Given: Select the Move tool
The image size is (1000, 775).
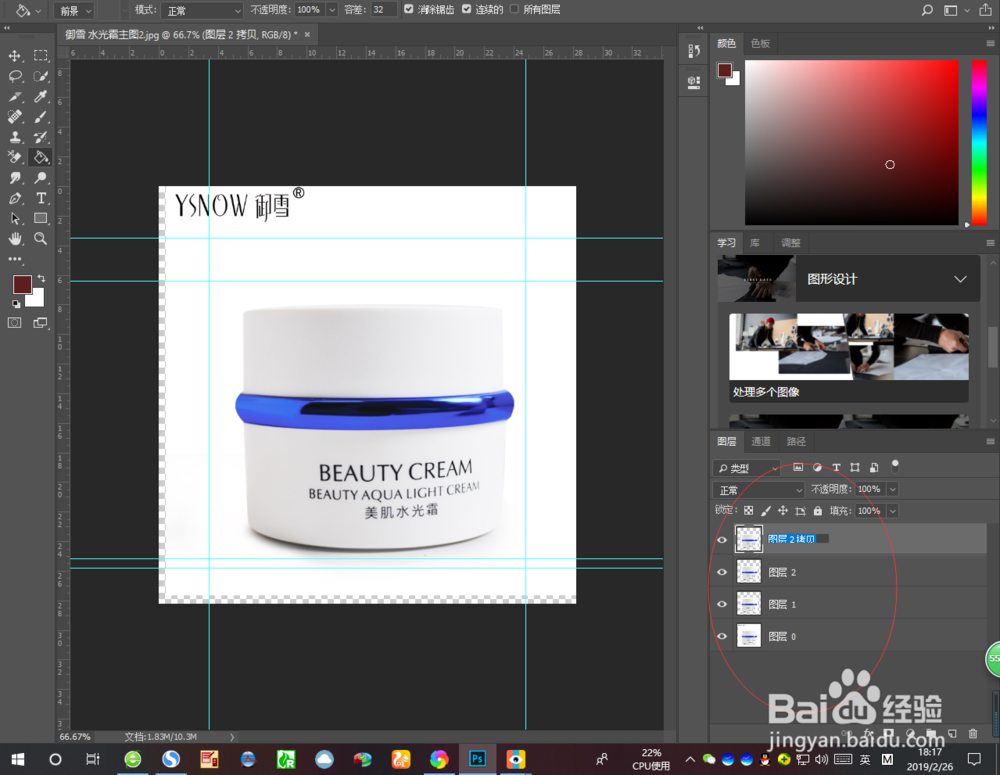Looking at the screenshot, I should click(x=15, y=55).
